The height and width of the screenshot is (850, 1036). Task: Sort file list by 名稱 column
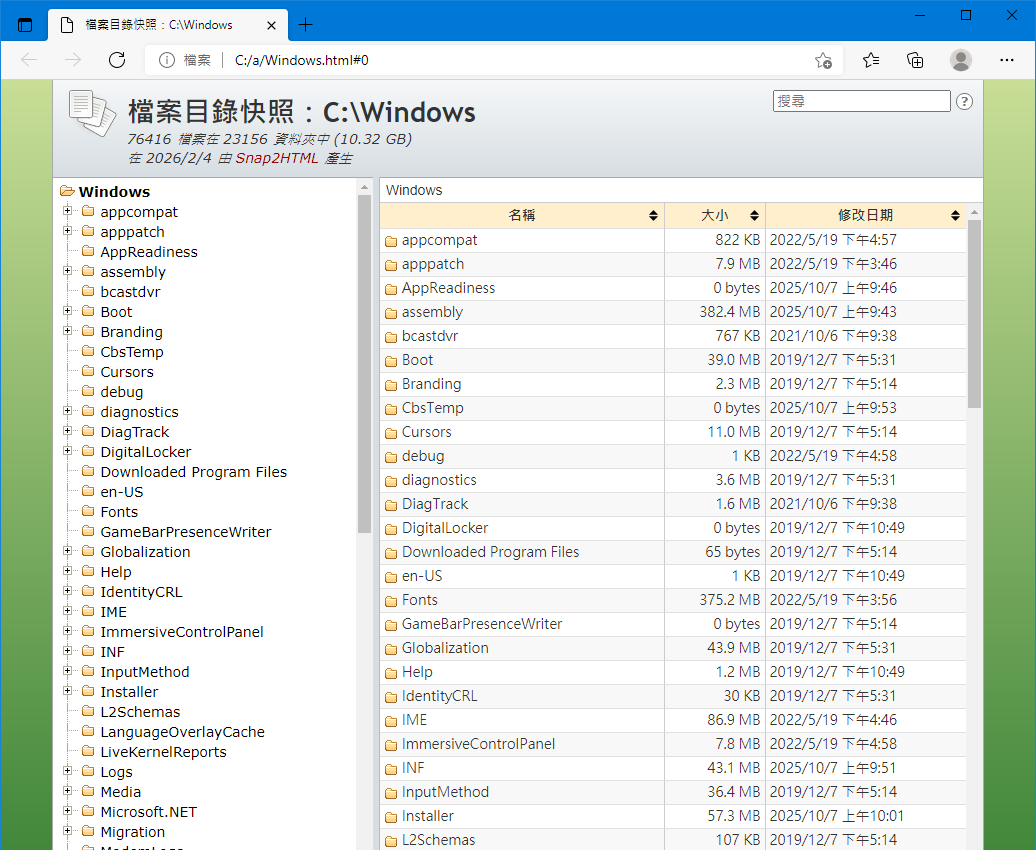(522, 215)
